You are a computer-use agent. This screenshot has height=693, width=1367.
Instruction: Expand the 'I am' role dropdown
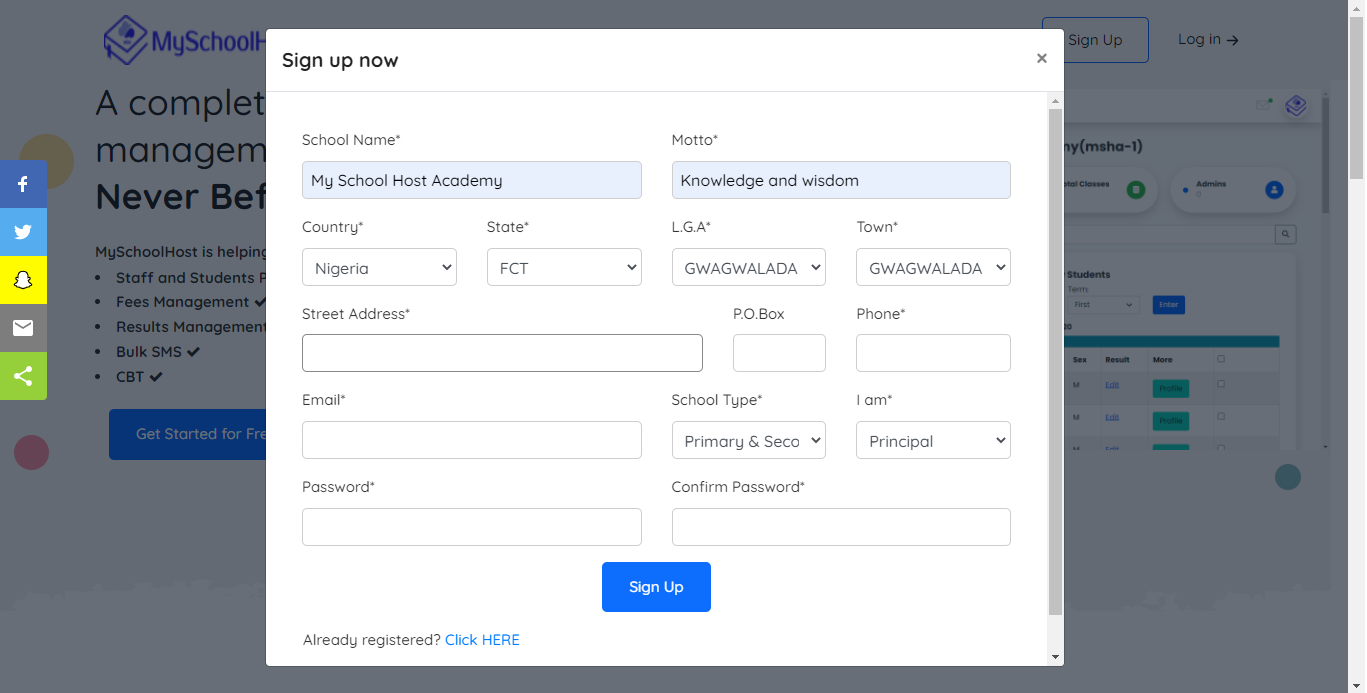933,441
